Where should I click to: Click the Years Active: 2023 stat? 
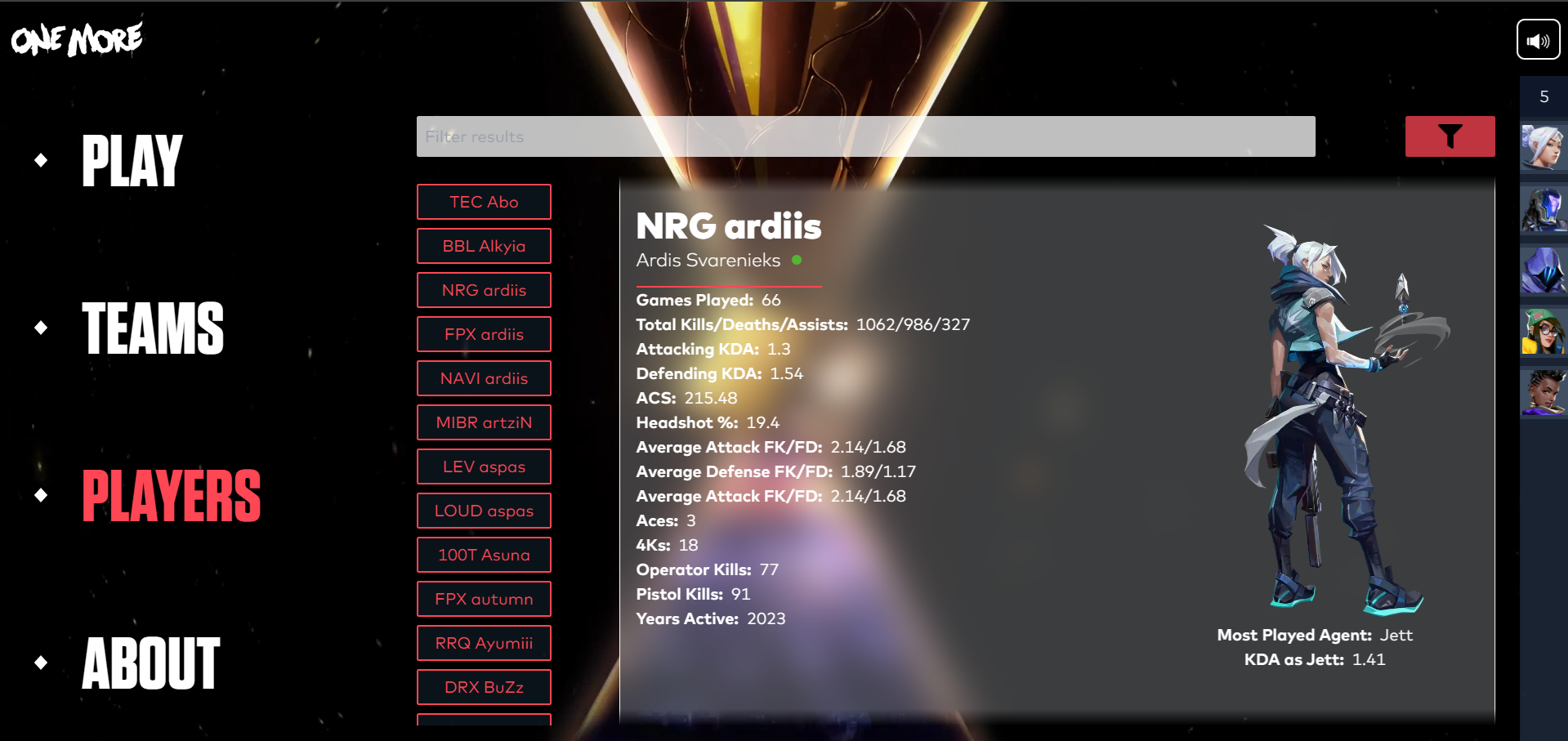(x=711, y=618)
